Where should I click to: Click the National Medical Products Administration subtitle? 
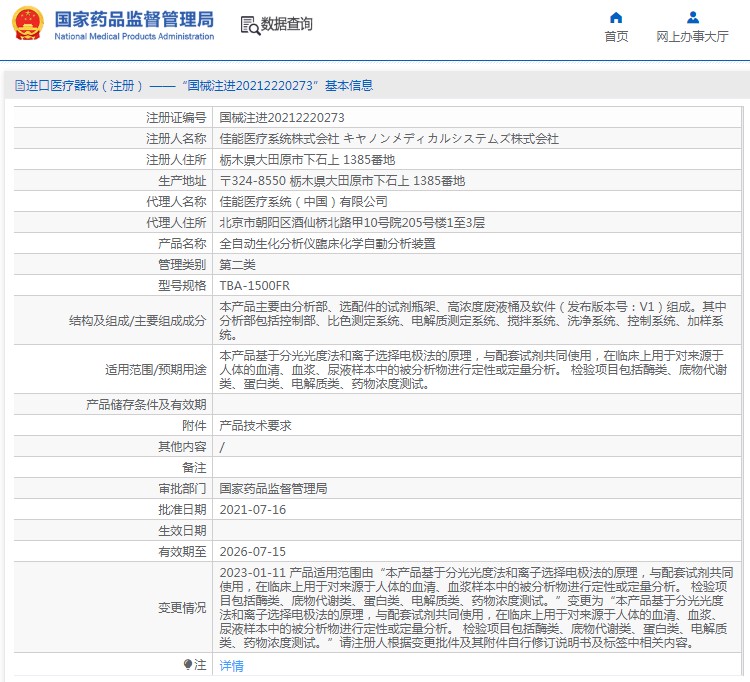(x=134, y=37)
